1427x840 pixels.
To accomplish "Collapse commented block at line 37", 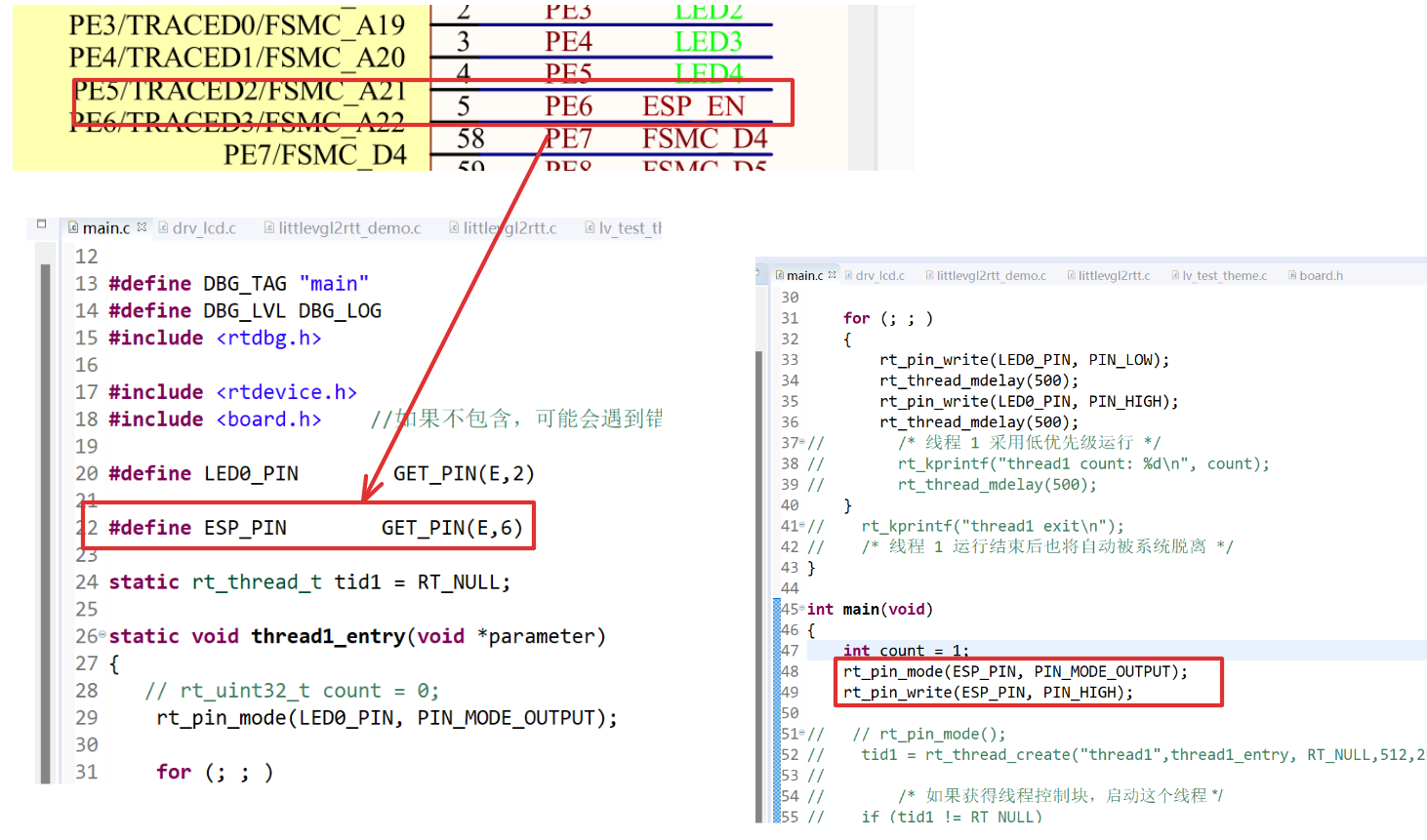I will pos(802,443).
